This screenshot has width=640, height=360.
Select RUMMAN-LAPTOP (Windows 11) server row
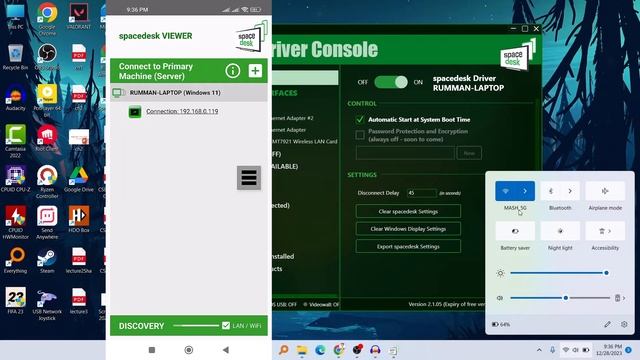189,93
